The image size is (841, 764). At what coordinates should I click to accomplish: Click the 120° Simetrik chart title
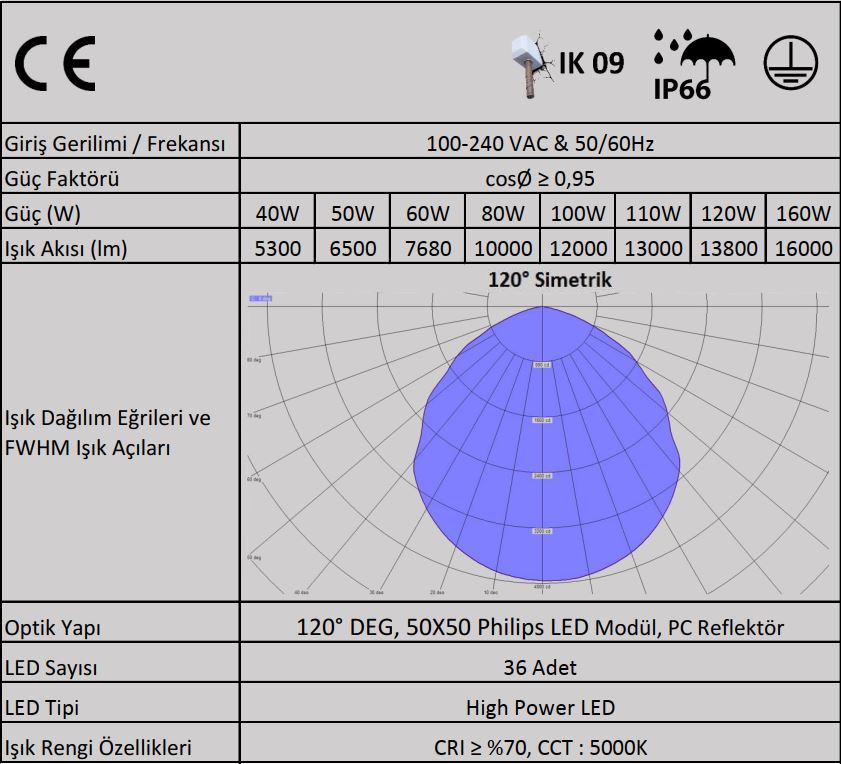[x=549, y=280]
